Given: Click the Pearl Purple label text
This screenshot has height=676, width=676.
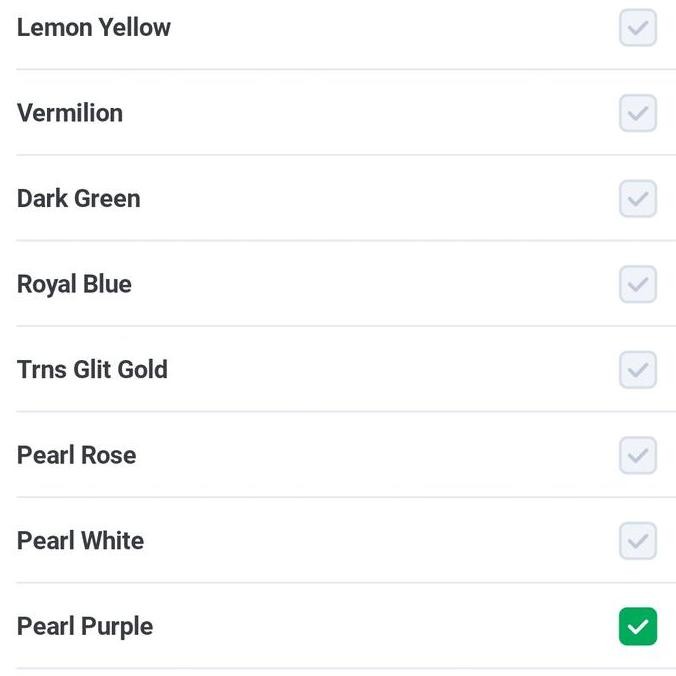Looking at the screenshot, I should pos(85,627).
